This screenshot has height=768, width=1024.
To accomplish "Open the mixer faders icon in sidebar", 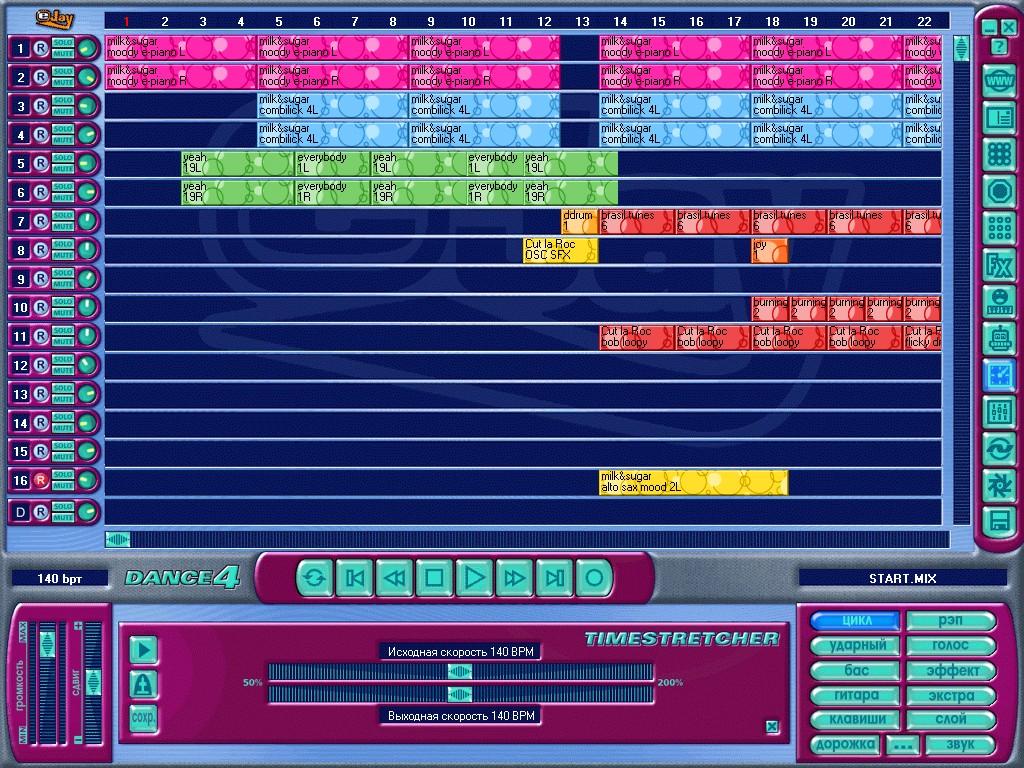I will coord(998,411).
